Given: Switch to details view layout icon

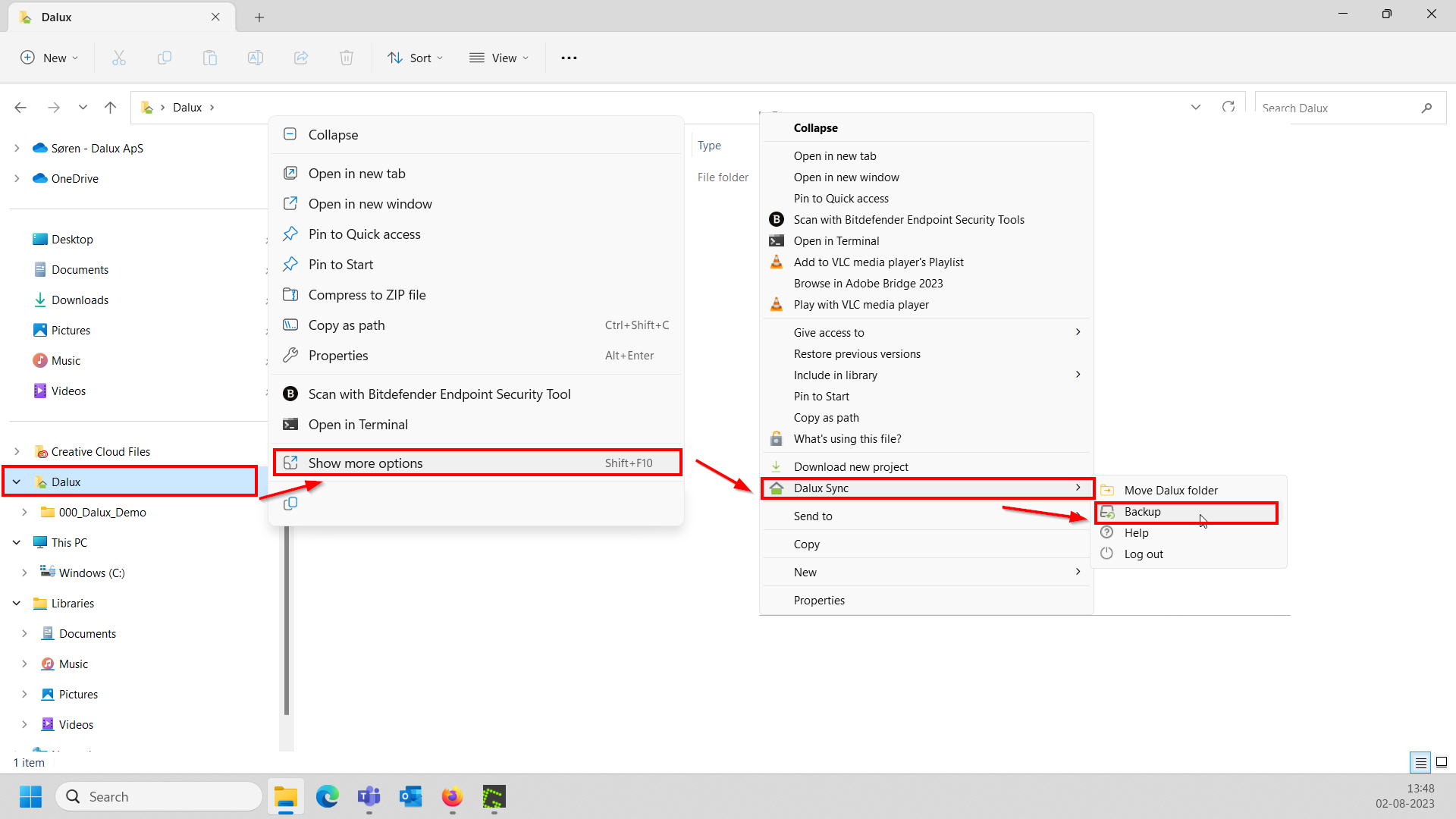Looking at the screenshot, I should tap(1420, 762).
